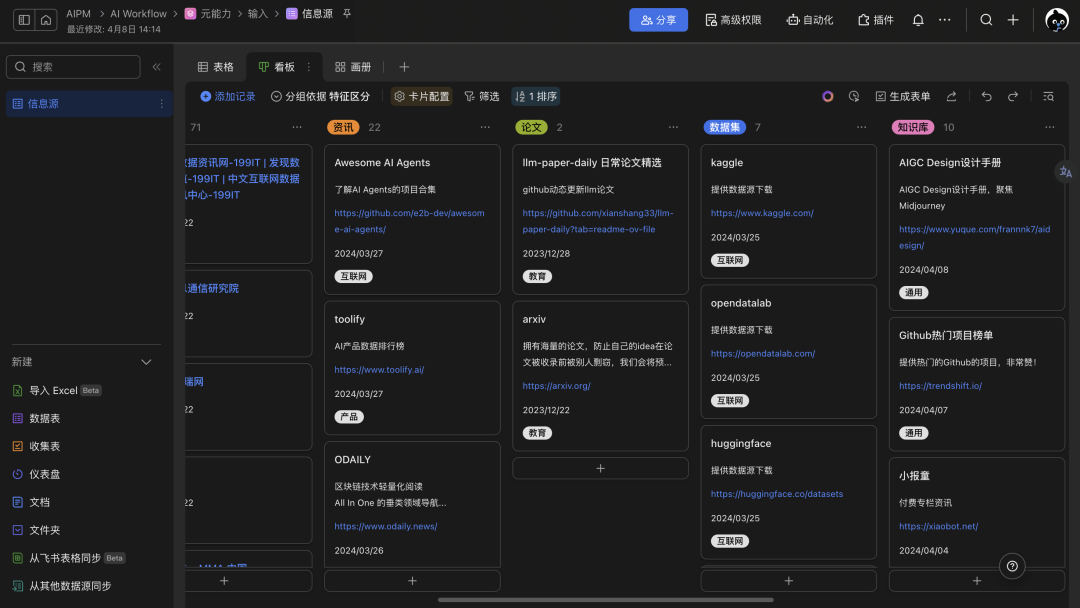Open the 插件 plugins menu
1080x608 pixels.
point(876,20)
